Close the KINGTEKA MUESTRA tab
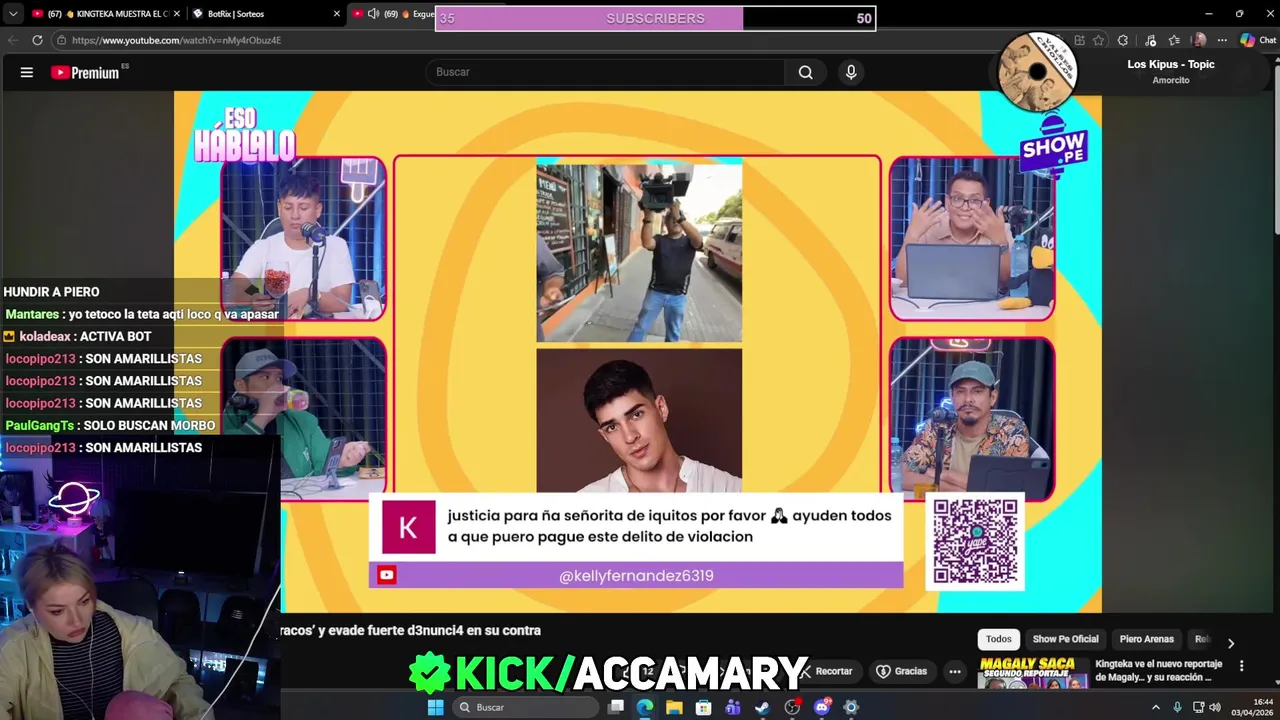This screenshot has height=720, width=1280. [x=176, y=14]
